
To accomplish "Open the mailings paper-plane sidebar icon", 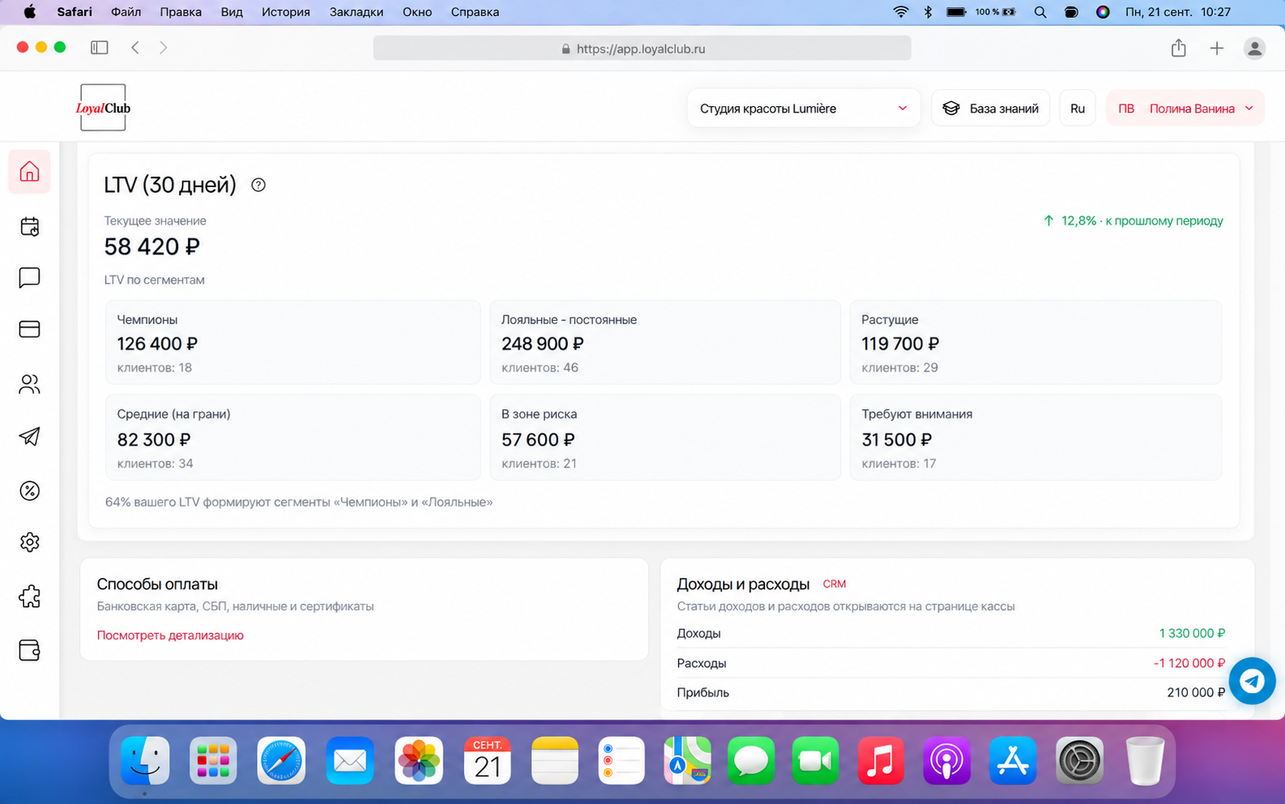I will pyautogui.click(x=30, y=437).
